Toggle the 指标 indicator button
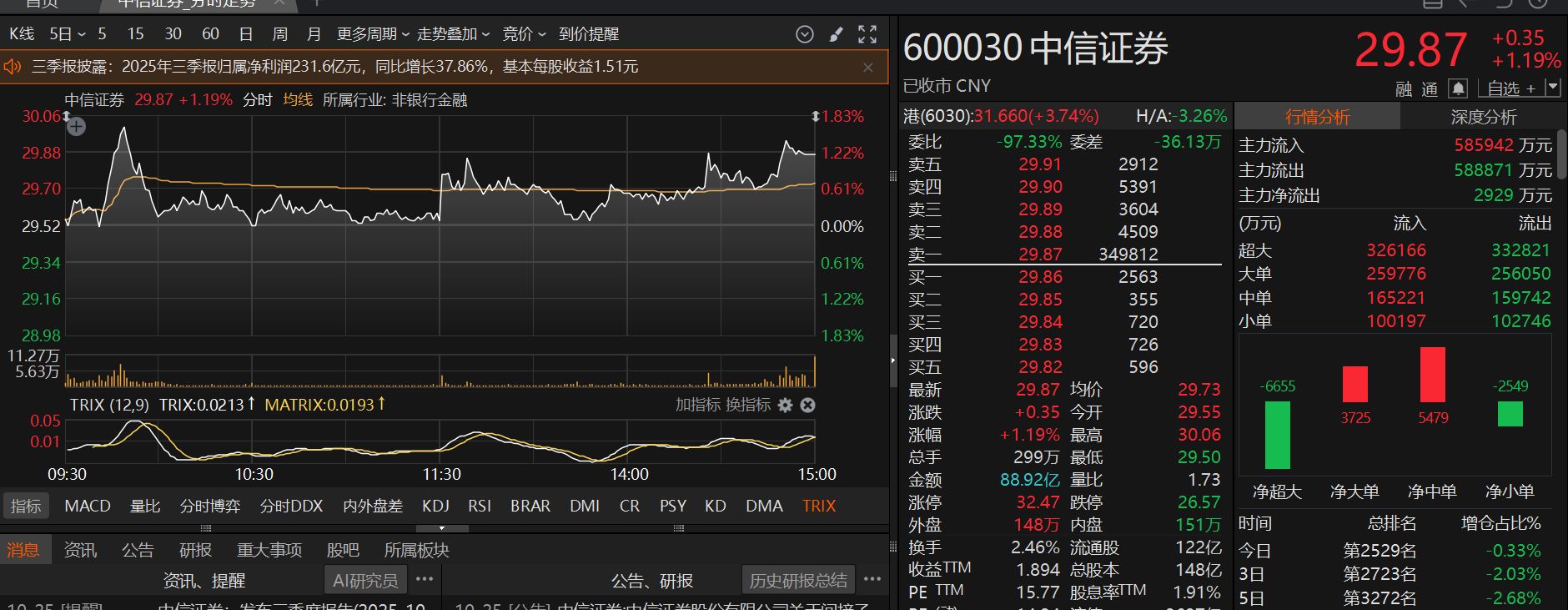This screenshot has height=610, width=1568. tap(26, 507)
